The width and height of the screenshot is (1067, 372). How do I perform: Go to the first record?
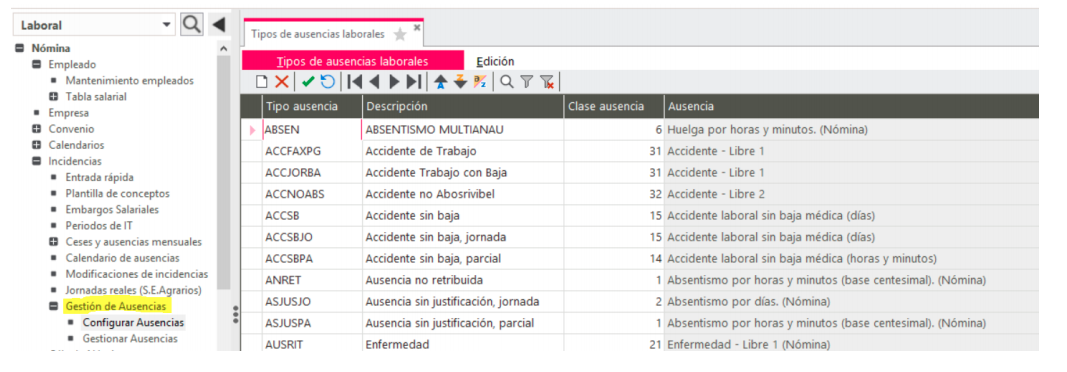click(354, 82)
